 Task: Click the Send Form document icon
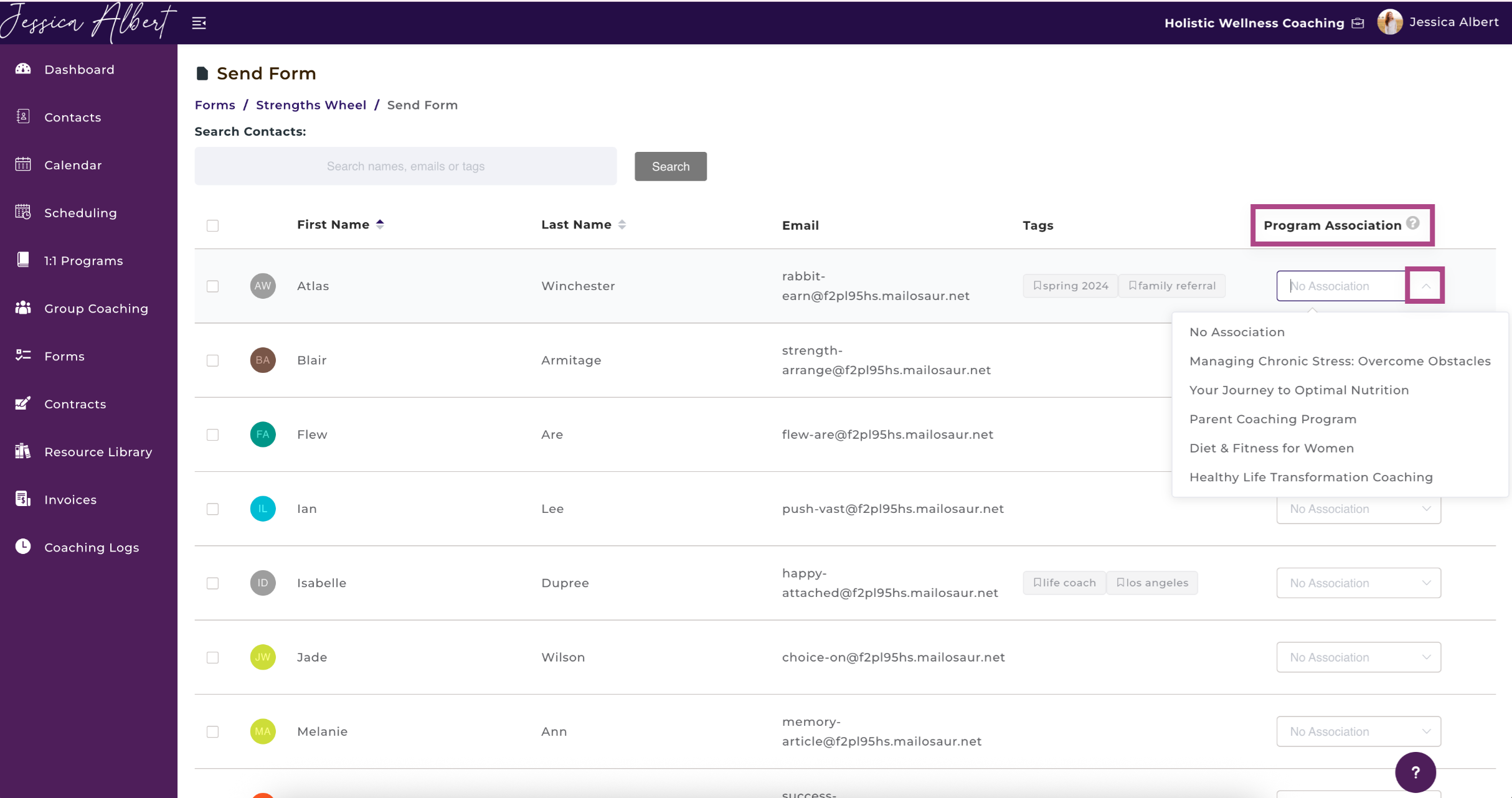click(x=202, y=73)
